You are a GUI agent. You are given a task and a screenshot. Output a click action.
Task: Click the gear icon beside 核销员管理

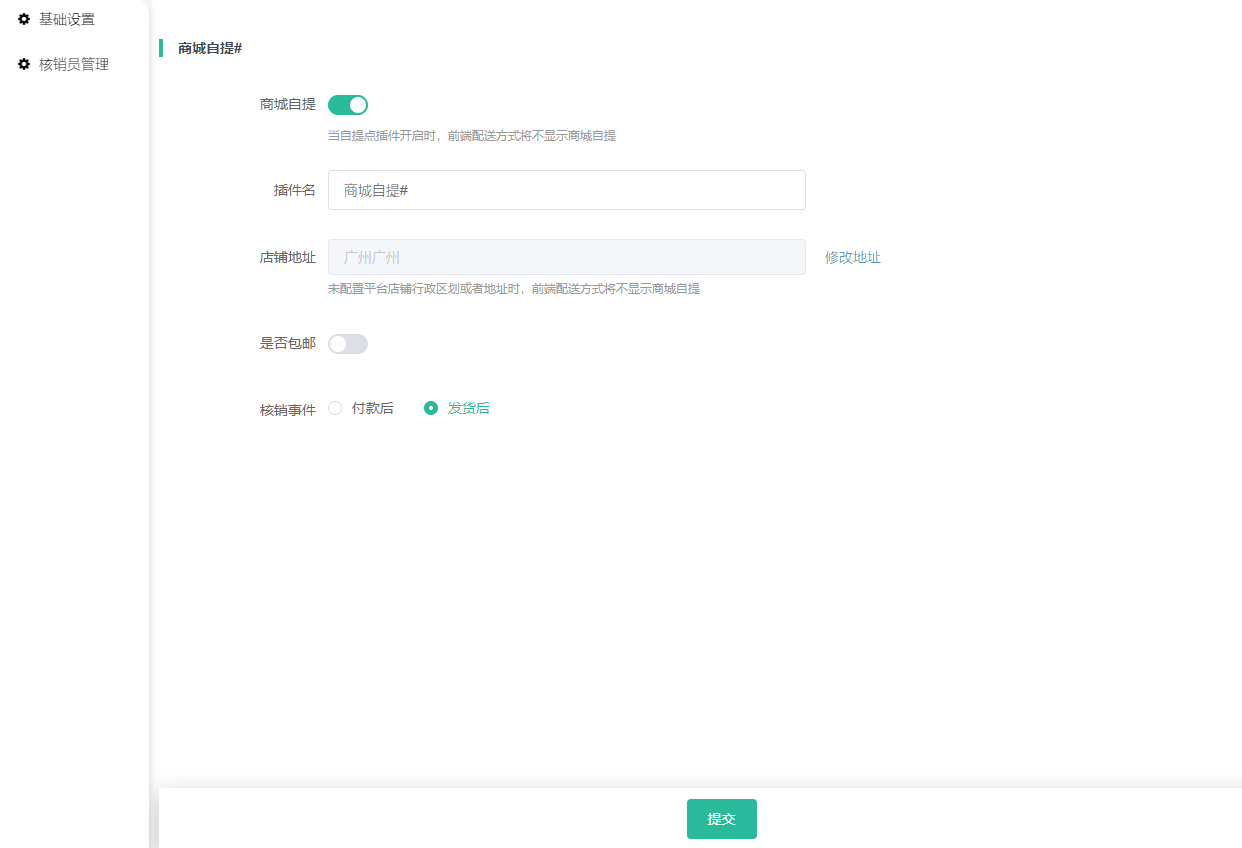coord(24,64)
